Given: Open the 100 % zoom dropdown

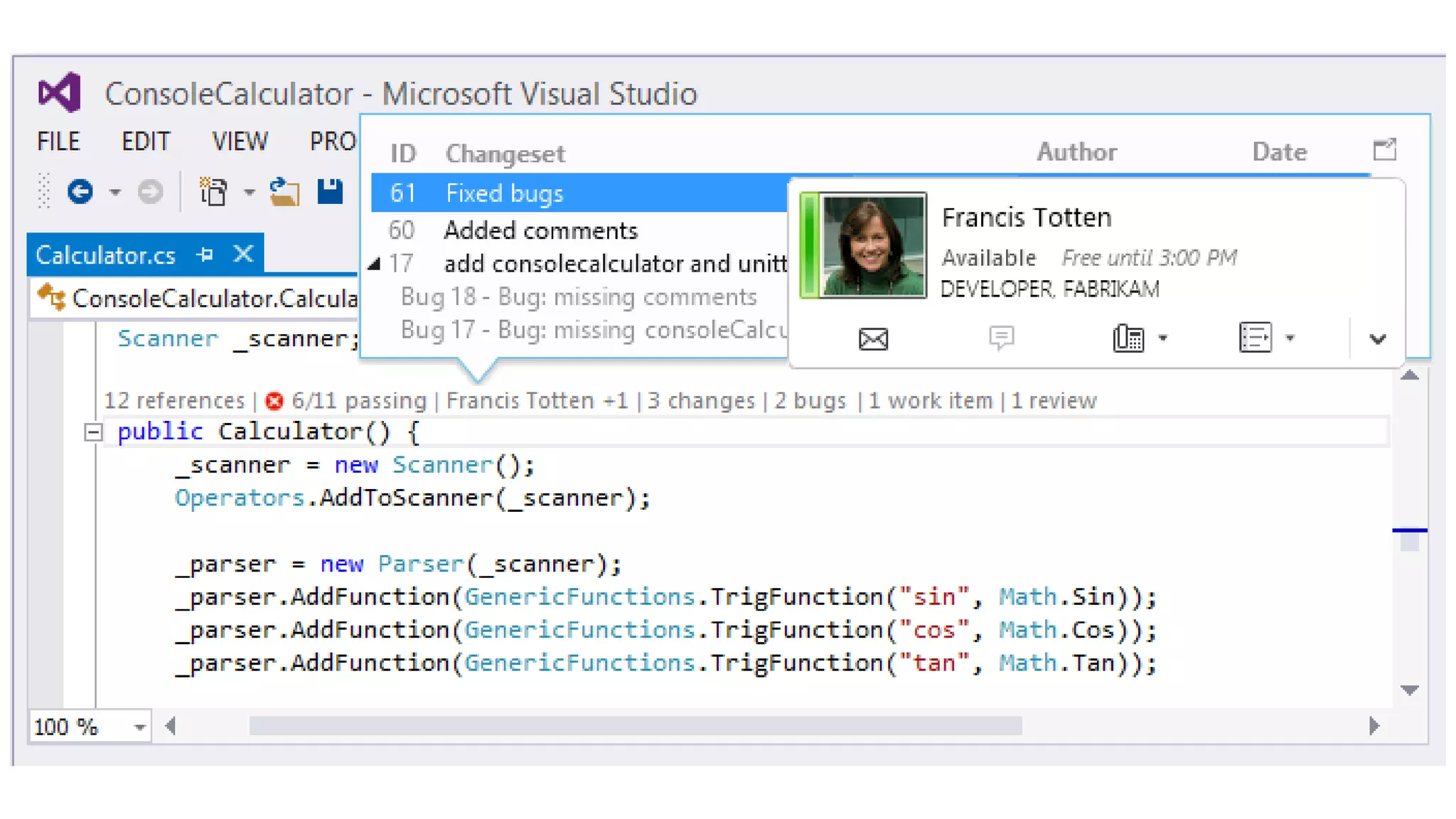Looking at the screenshot, I should (x=139, y=727).
